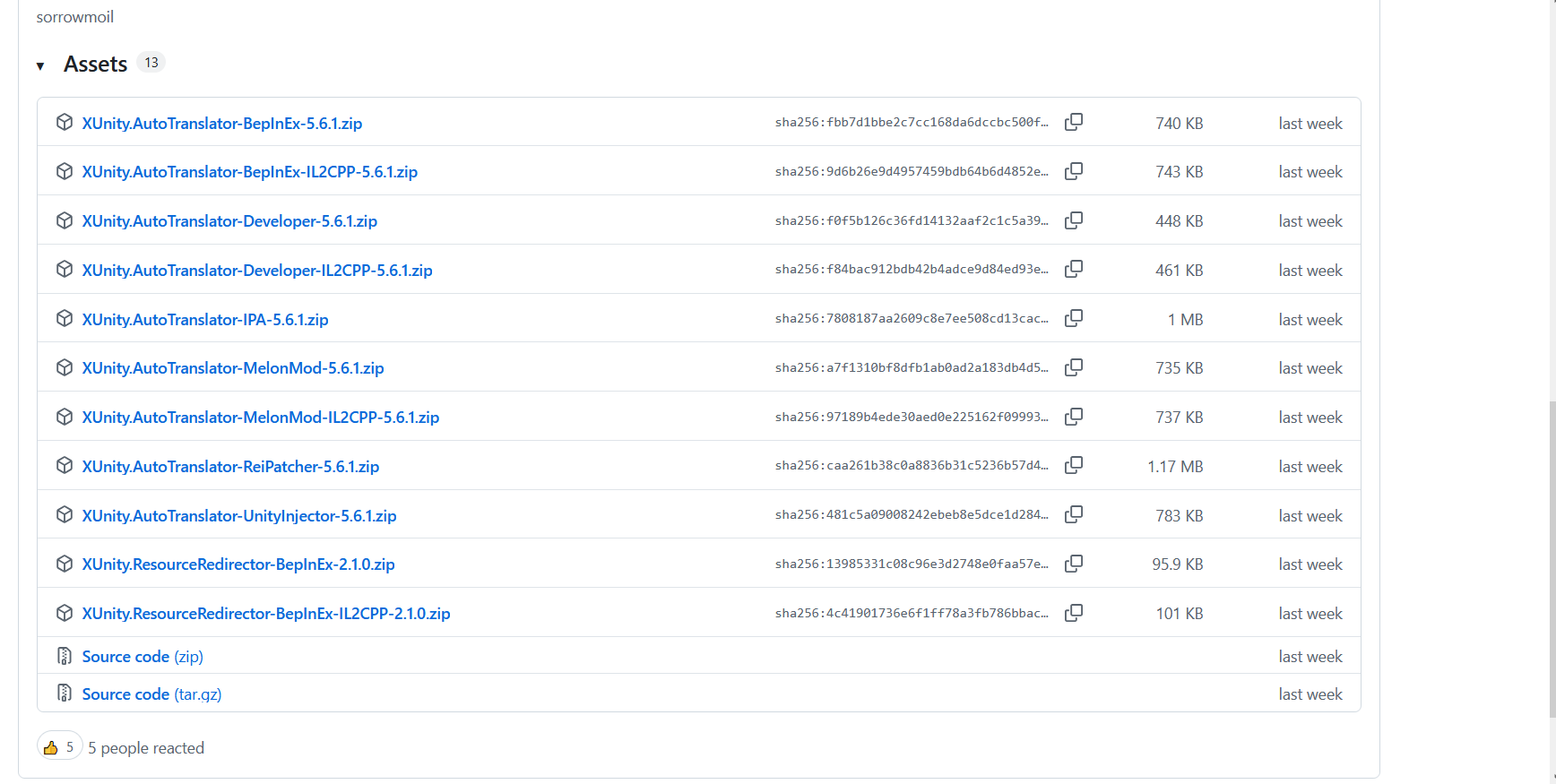The height and width of the screenshot is (784, 1556).
Task: Copy sha256 hash for BepInEx-IL2CPP-5.6.1.zip
Action: (1074, 171)
